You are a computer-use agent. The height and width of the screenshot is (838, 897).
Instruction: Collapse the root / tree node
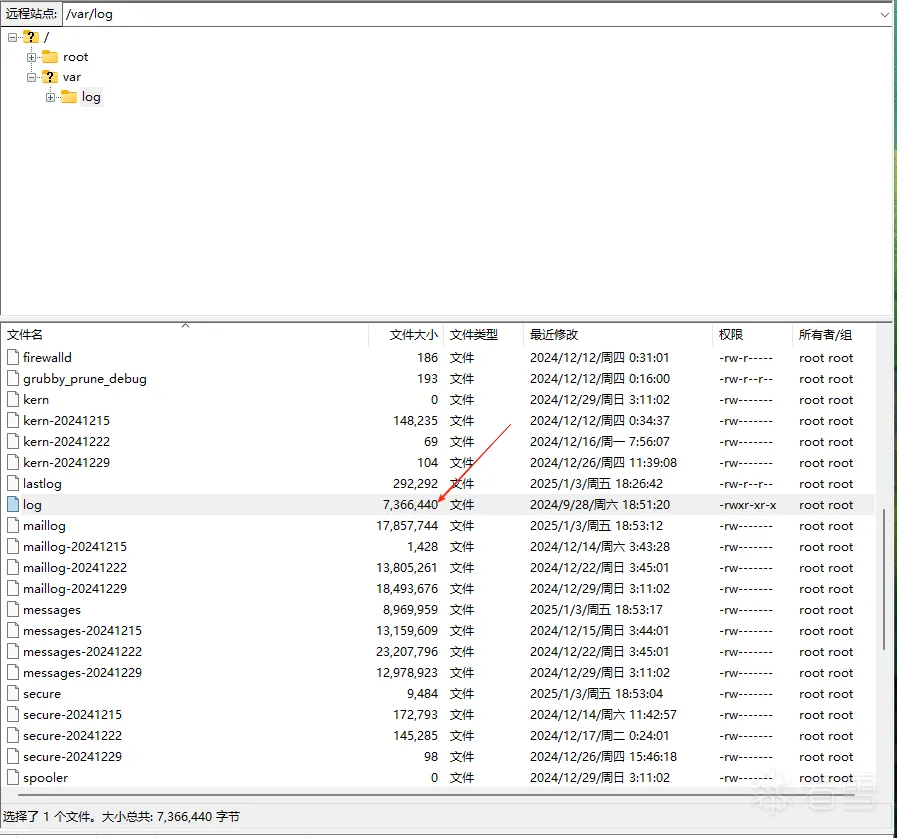click(13, 37)
